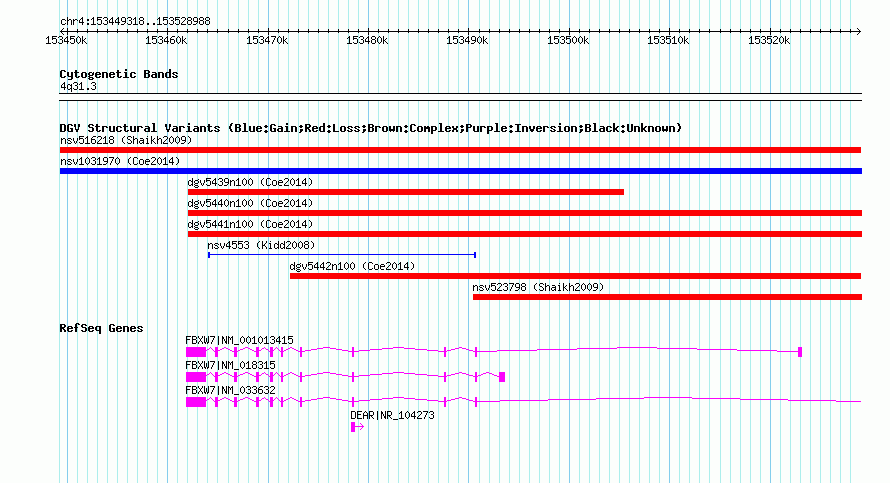This screenshot has width=890, height=483.
Task: Select the red nsv523798 loss bar
Action: (x=668, y=297)
